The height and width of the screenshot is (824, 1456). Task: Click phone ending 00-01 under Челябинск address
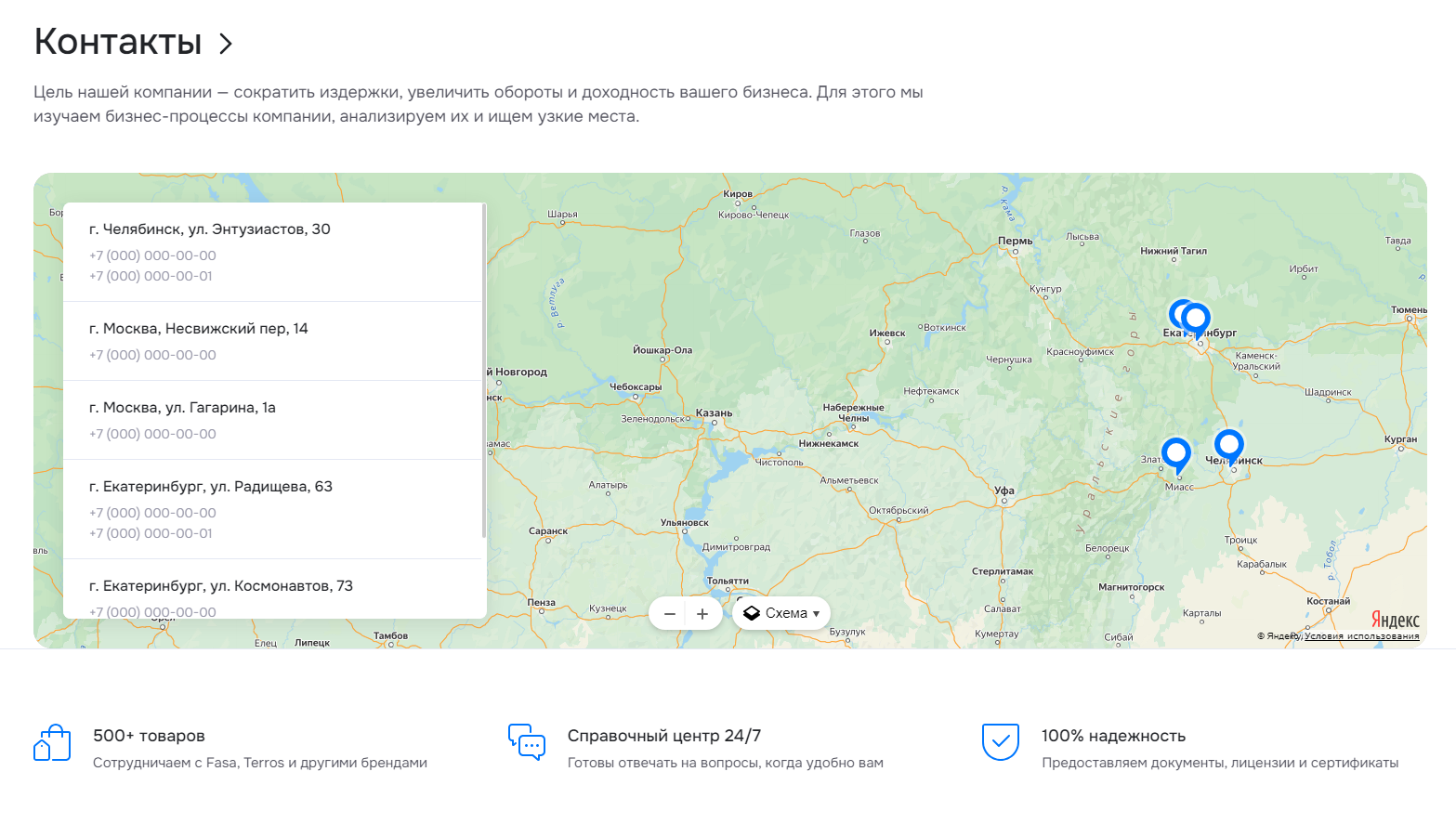(x=151, y=276)
